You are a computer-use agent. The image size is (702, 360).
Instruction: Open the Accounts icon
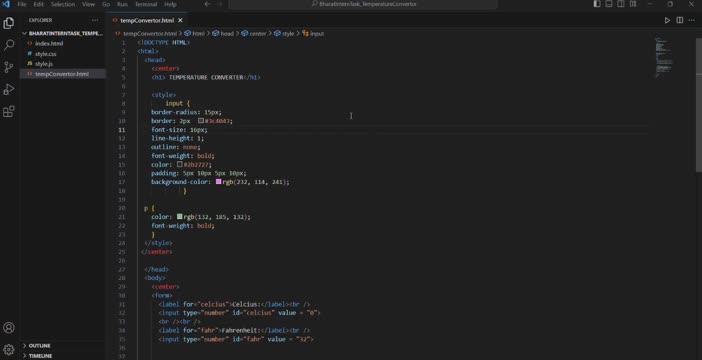coord(9,327)
